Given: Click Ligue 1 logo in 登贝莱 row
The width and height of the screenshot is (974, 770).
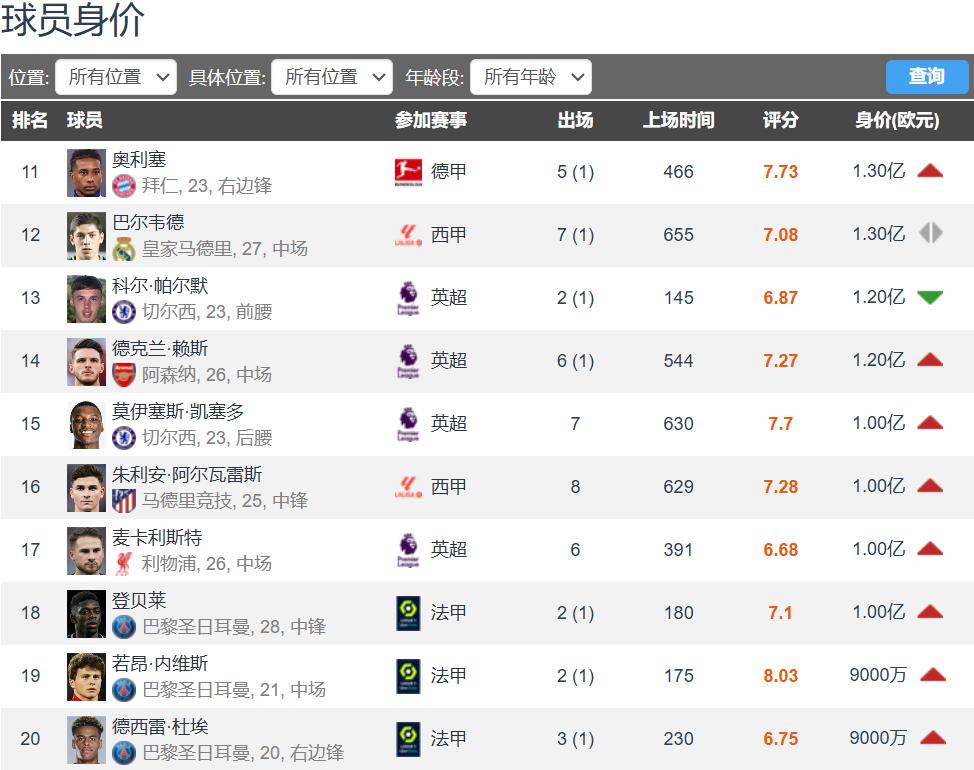Looking at the screenshot, I should [x=408, y=614].
